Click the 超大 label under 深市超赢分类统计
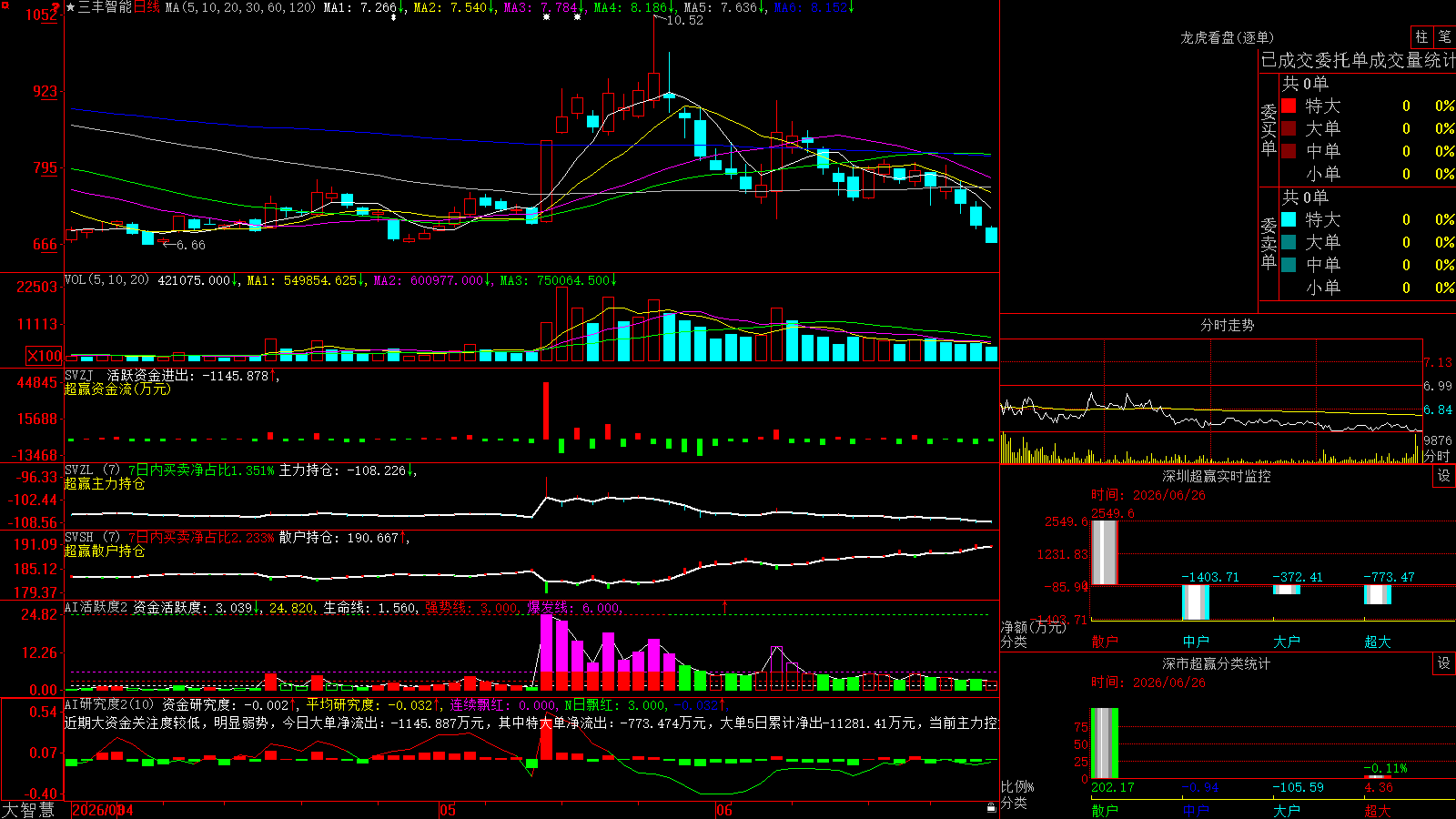 (x=1378, y=810)
